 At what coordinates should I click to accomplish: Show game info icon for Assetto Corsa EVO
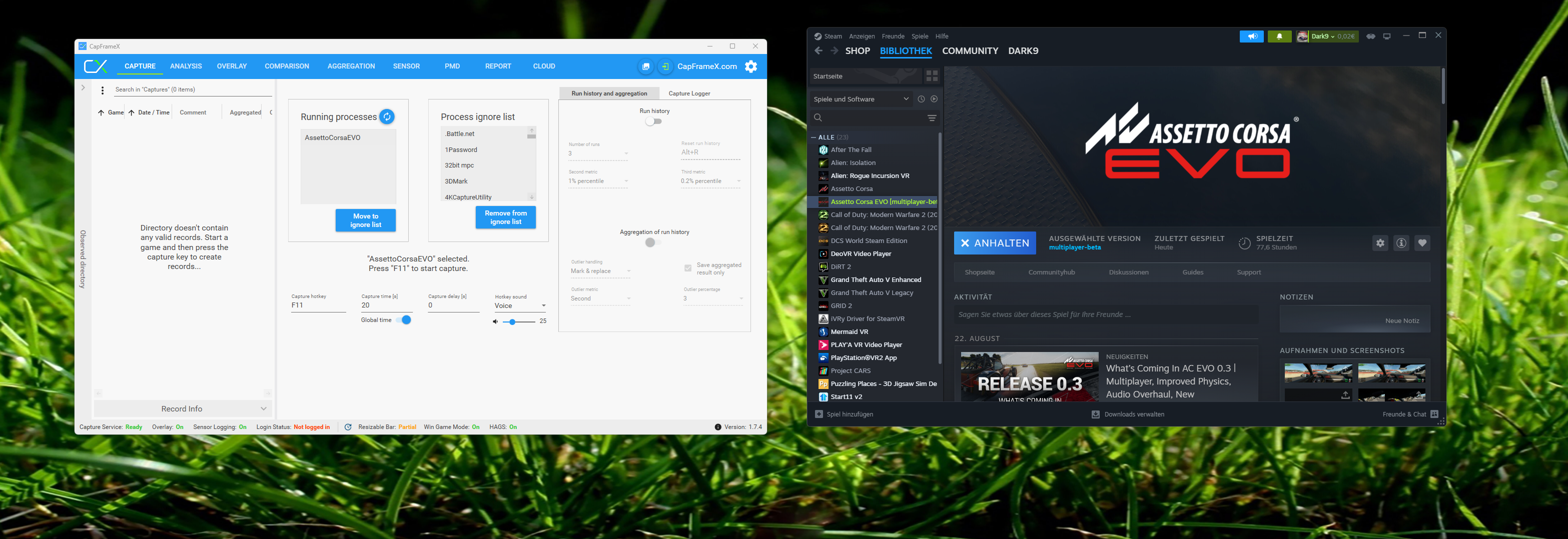[1401, 243]
